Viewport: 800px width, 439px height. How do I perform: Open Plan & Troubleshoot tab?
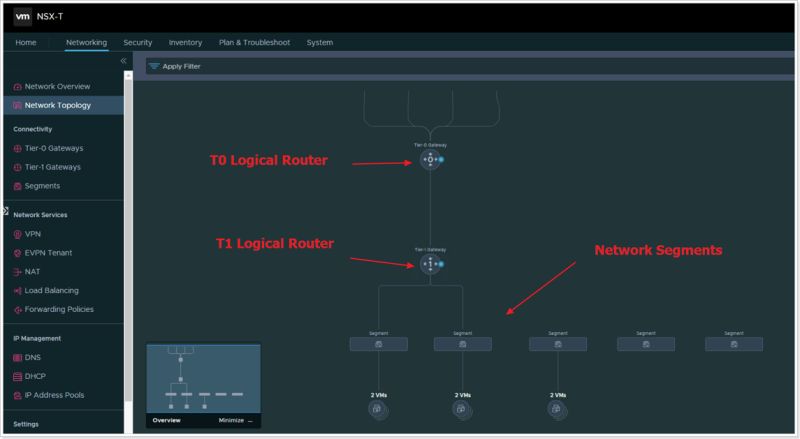254,42
